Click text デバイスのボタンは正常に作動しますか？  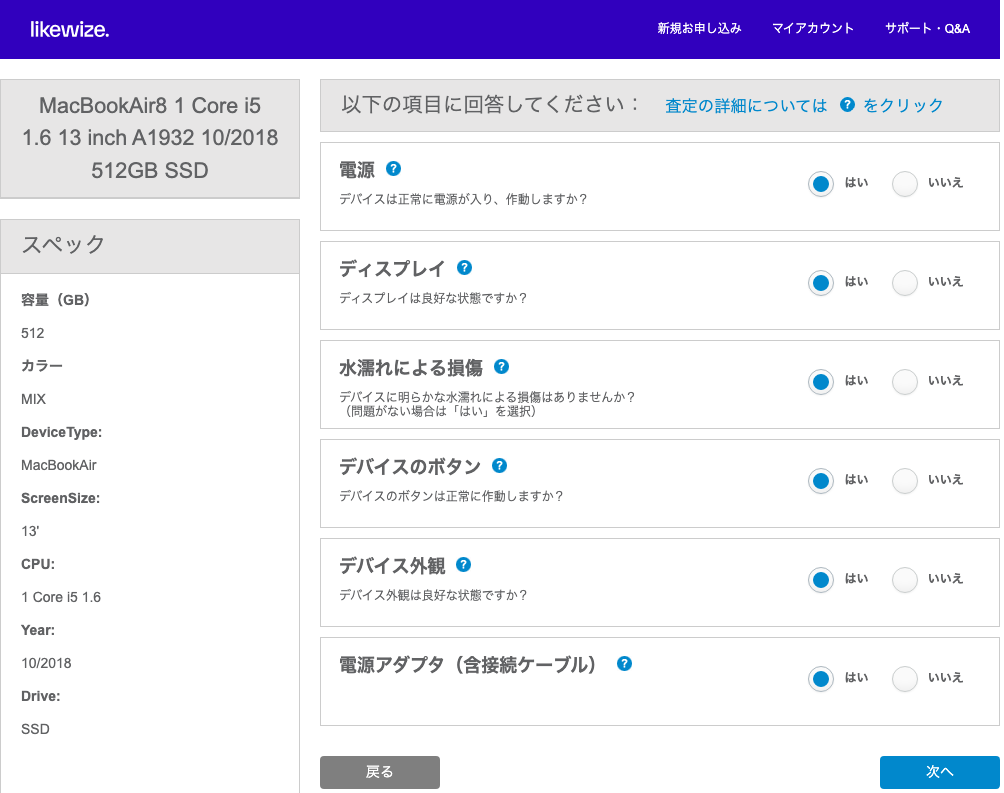click(x=451, y=496)
